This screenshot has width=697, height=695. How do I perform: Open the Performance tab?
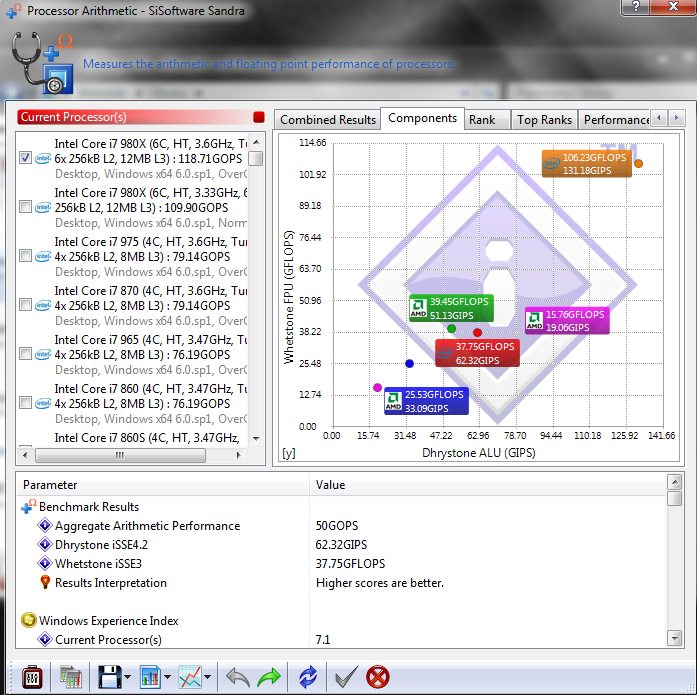coord(615,120)
